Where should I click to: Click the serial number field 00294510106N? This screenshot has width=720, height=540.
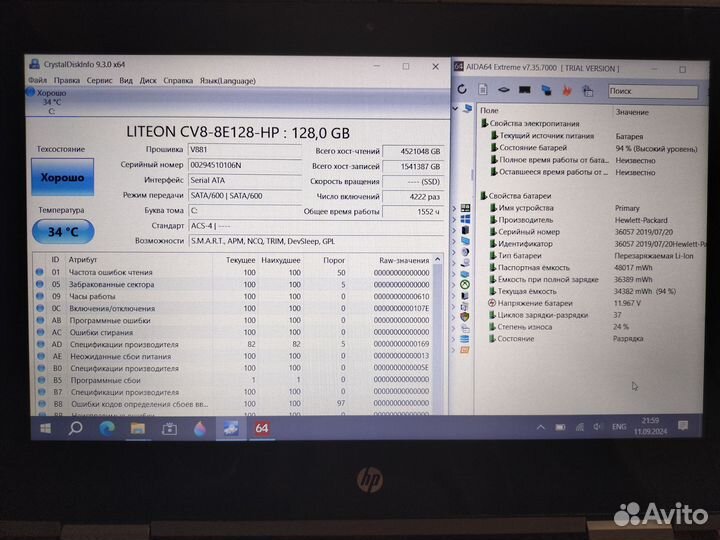(244, 165)
